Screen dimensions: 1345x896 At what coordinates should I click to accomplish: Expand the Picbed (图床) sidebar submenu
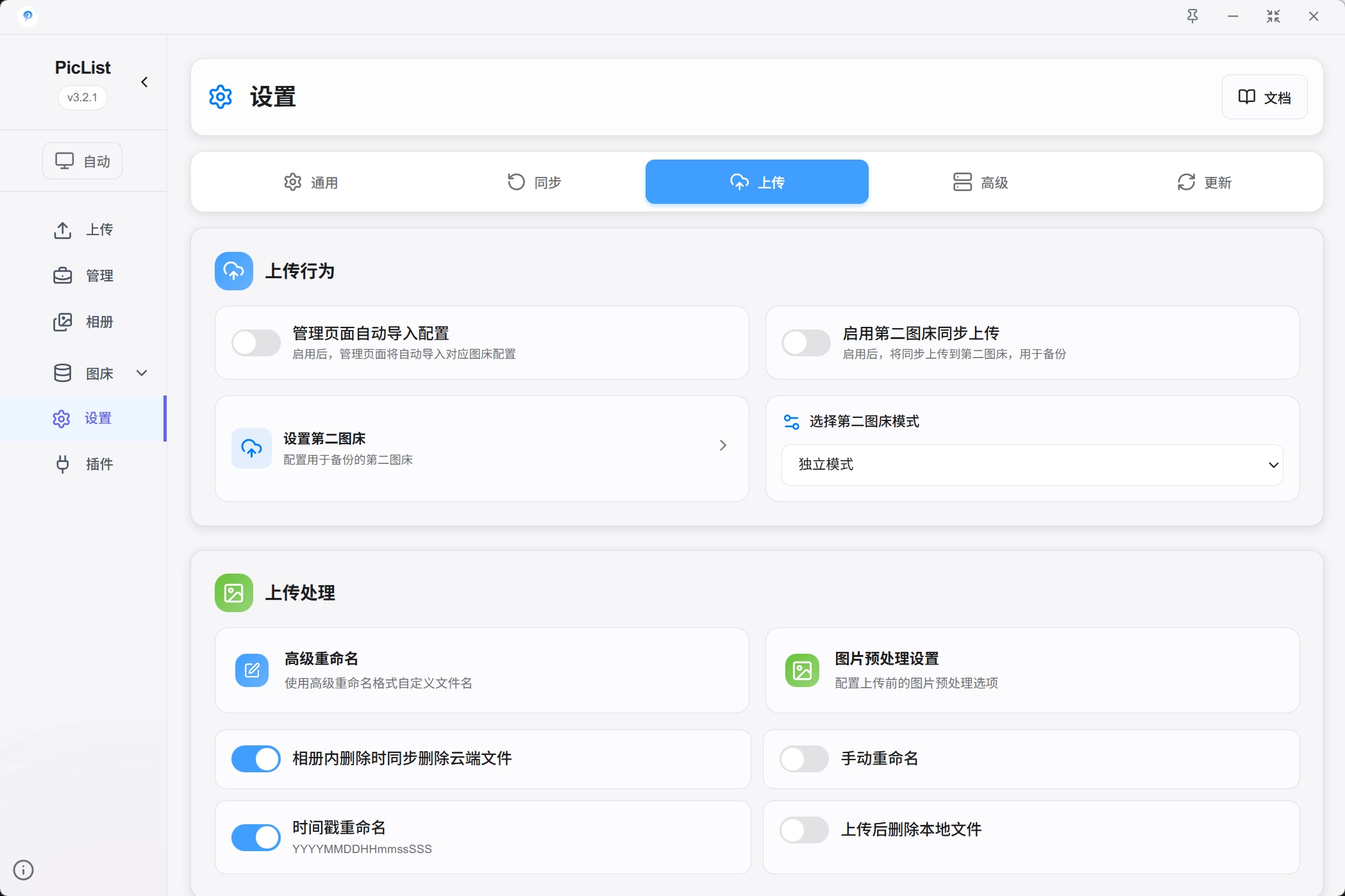[142, 373]
